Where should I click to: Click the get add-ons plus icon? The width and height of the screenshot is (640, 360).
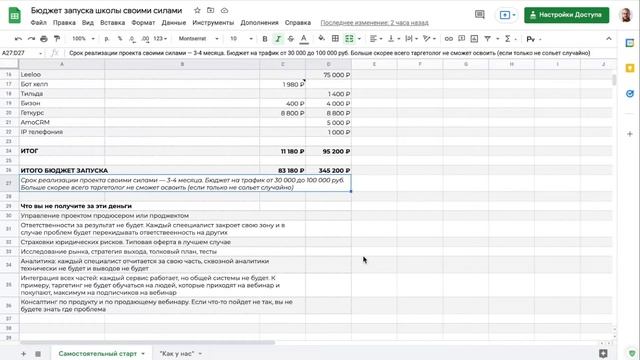tap(629, 133)
